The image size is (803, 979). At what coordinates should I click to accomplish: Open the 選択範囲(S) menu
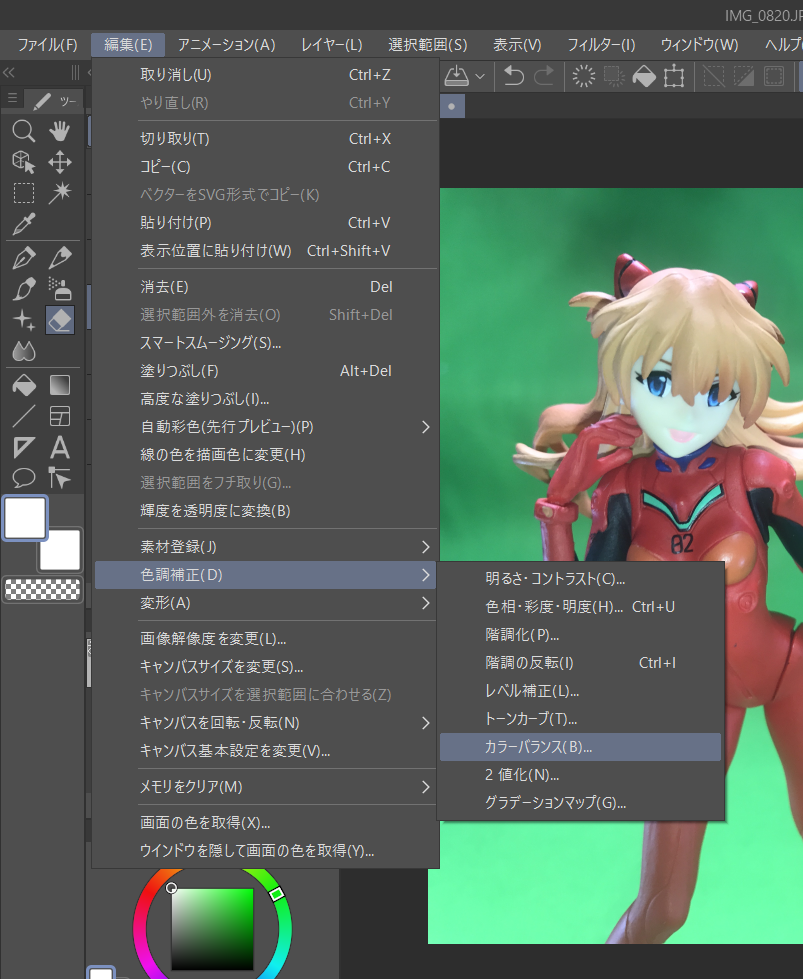pos(428,45)
